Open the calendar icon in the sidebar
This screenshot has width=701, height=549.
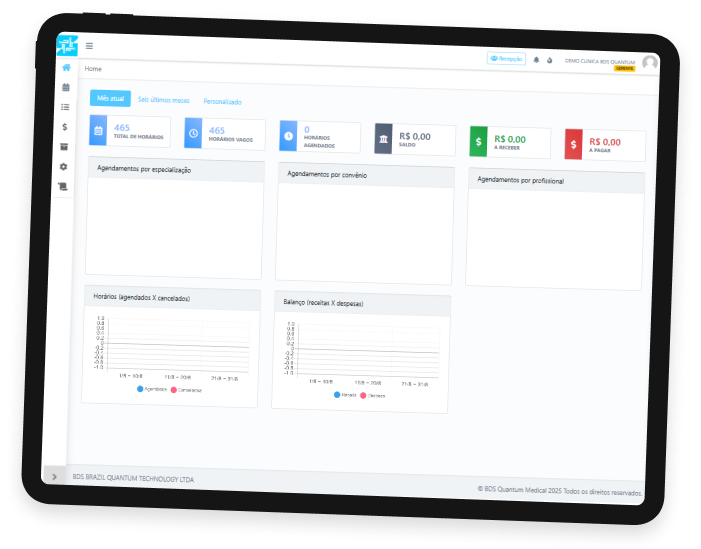click(x=65, y=88)
